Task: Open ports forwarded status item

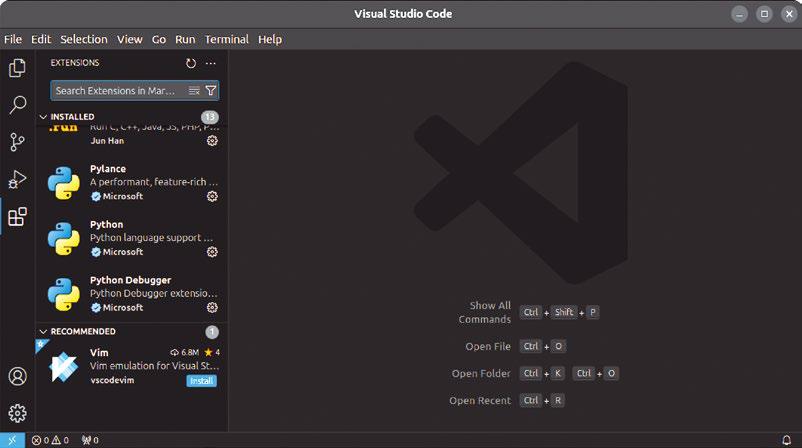Action: click(91, 440)
